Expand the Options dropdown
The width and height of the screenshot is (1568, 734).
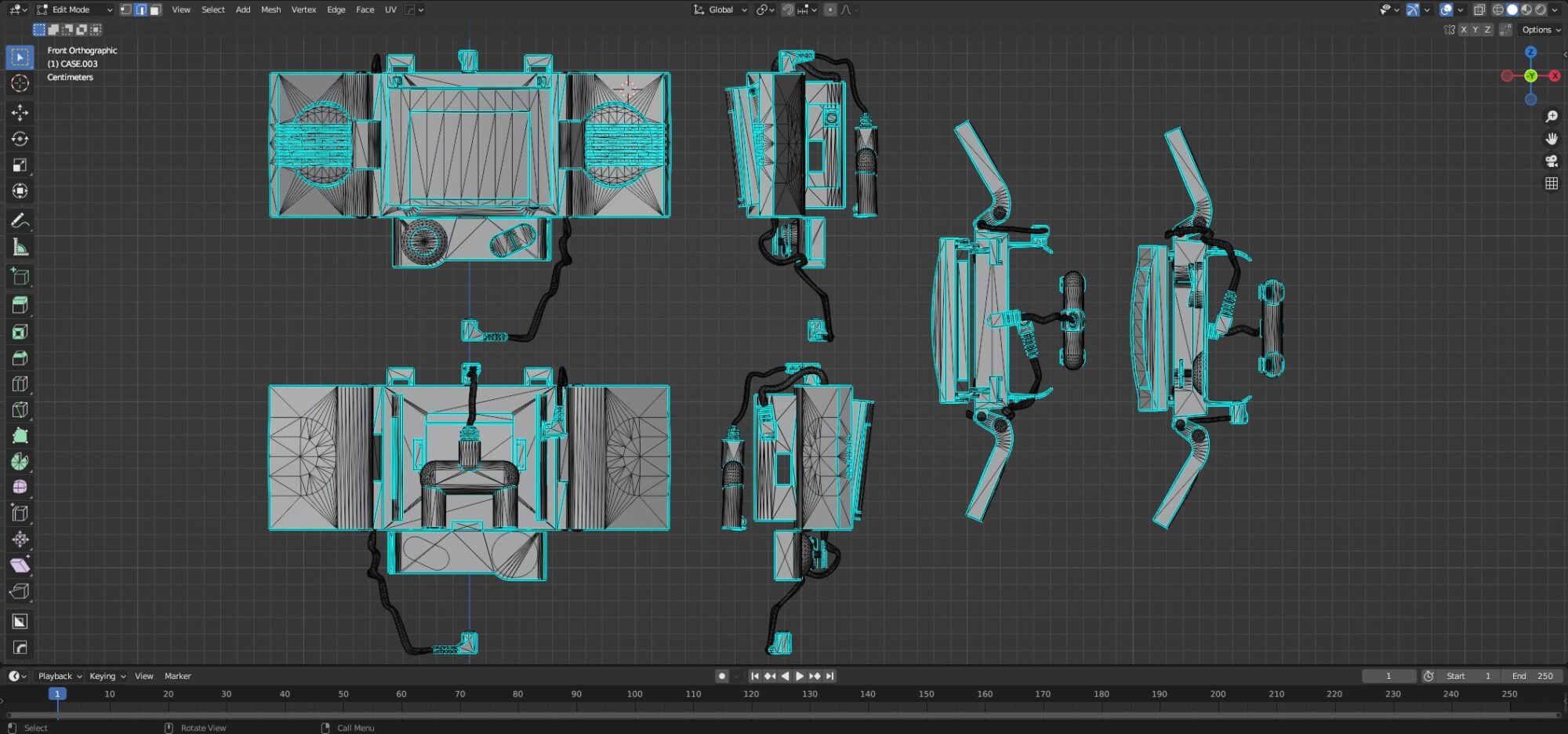pos(1541,30)
